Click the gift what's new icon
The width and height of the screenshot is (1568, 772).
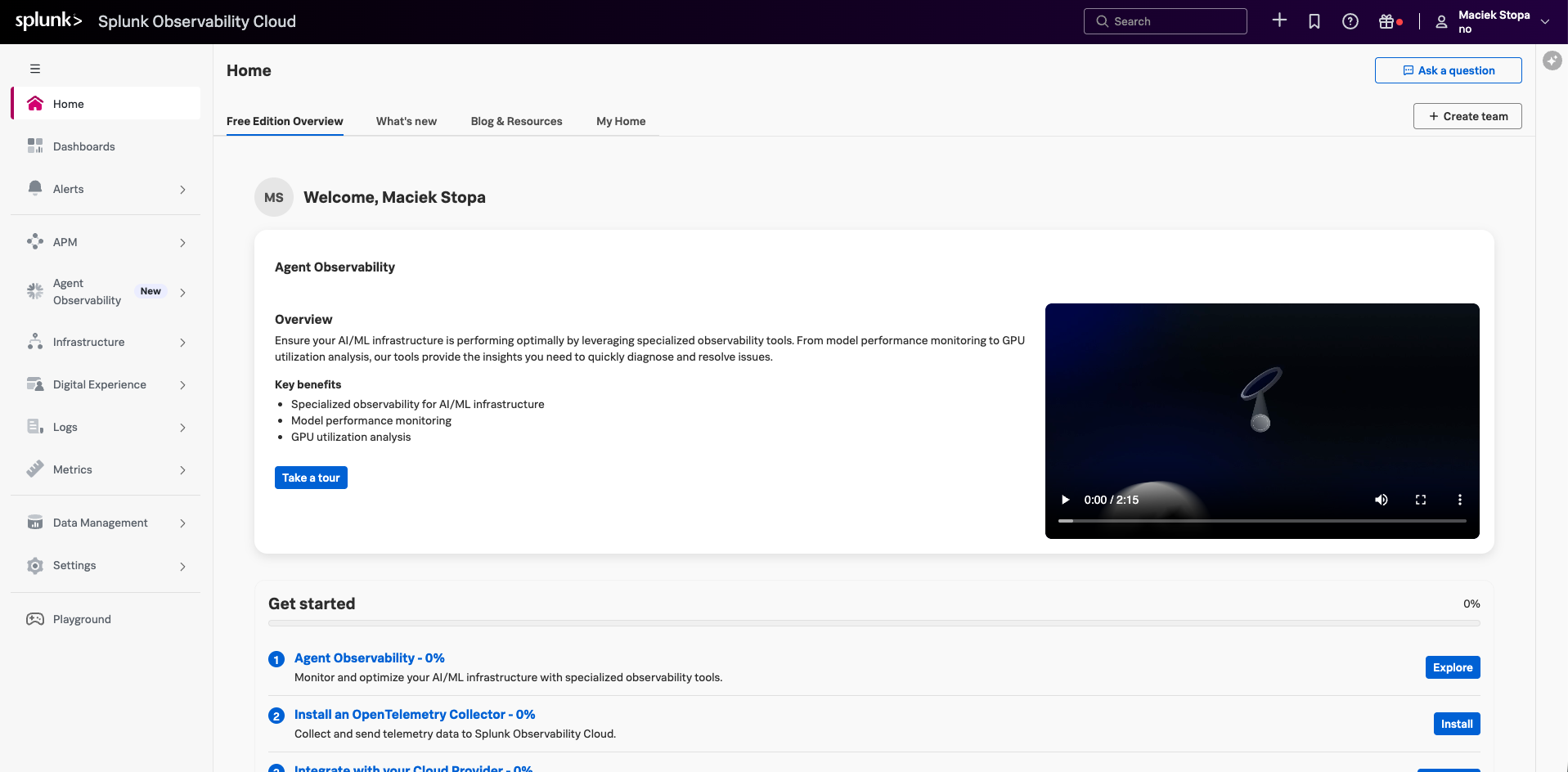(1386, 21)
